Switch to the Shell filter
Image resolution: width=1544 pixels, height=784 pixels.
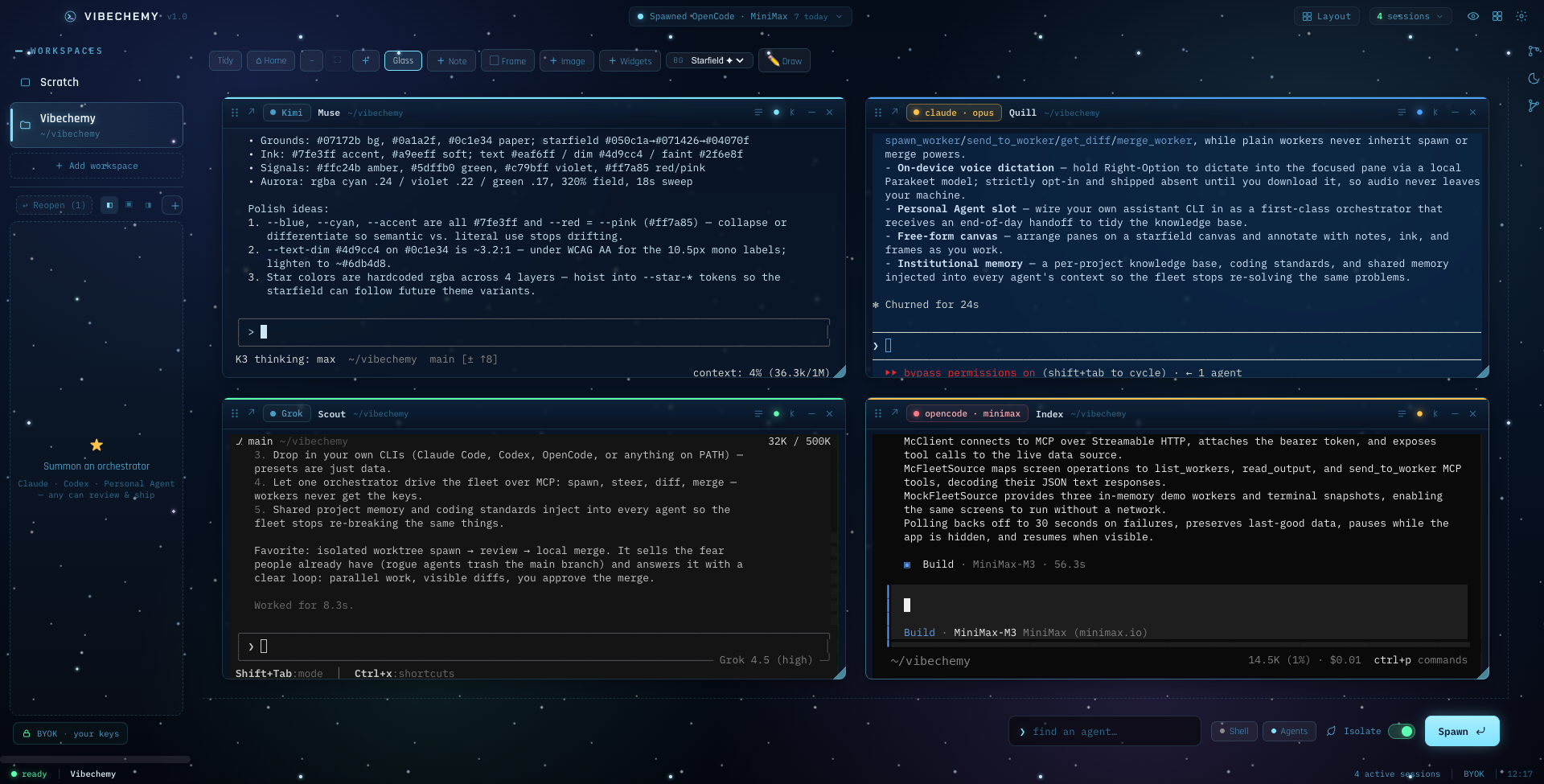point(1234,731)
